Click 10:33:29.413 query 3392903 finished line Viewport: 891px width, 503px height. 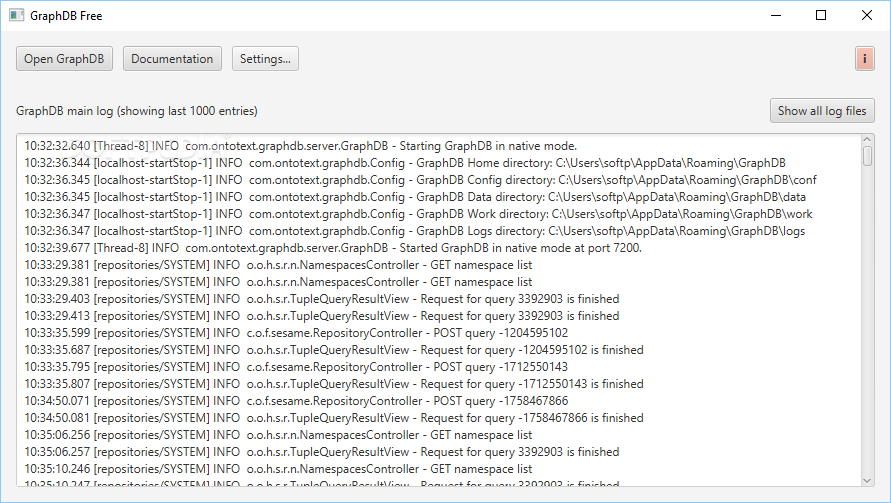pyautogui.click(x=322, y=316)
